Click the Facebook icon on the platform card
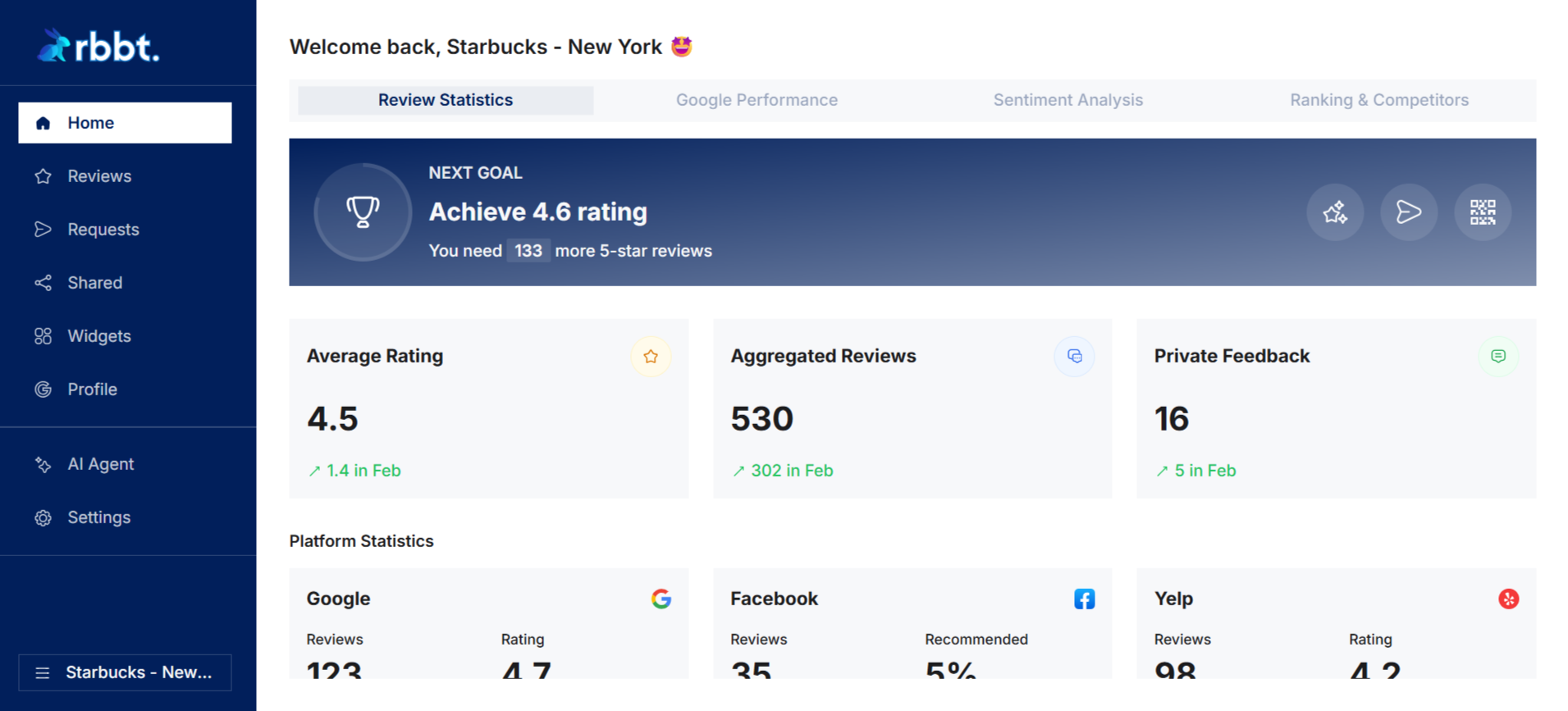 (1085, 599)
